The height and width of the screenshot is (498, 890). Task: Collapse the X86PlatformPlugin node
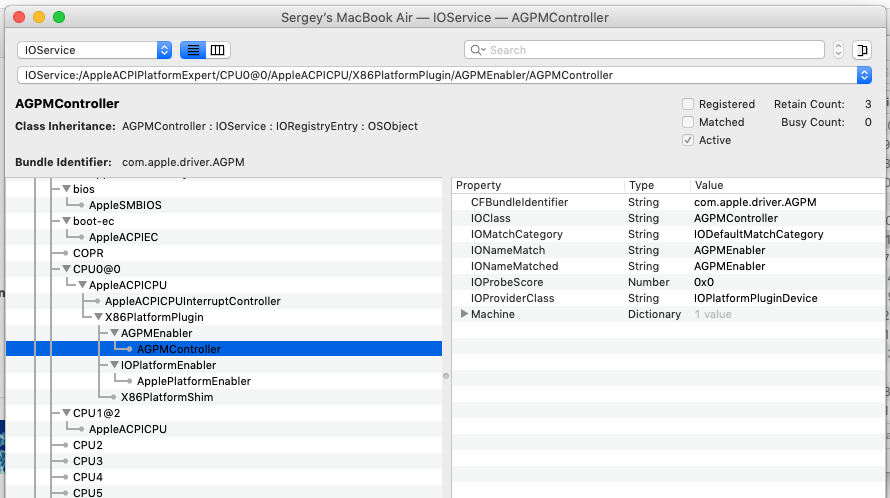coord(98,317)
